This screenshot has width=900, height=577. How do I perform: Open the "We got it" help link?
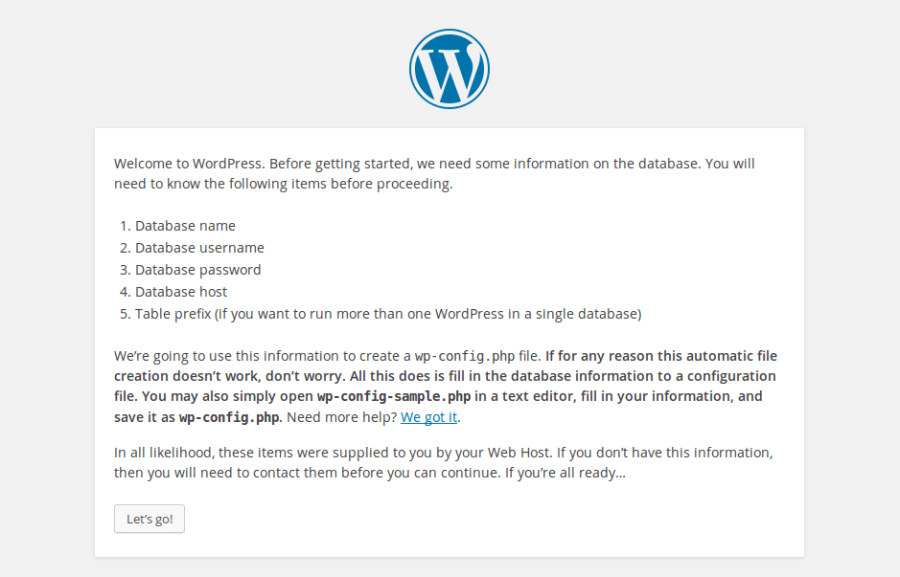point(429,417)
